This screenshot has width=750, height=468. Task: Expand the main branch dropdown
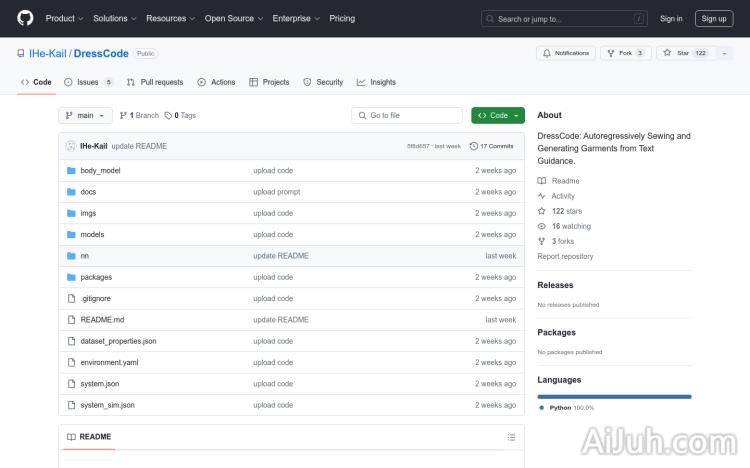point(84,116)
